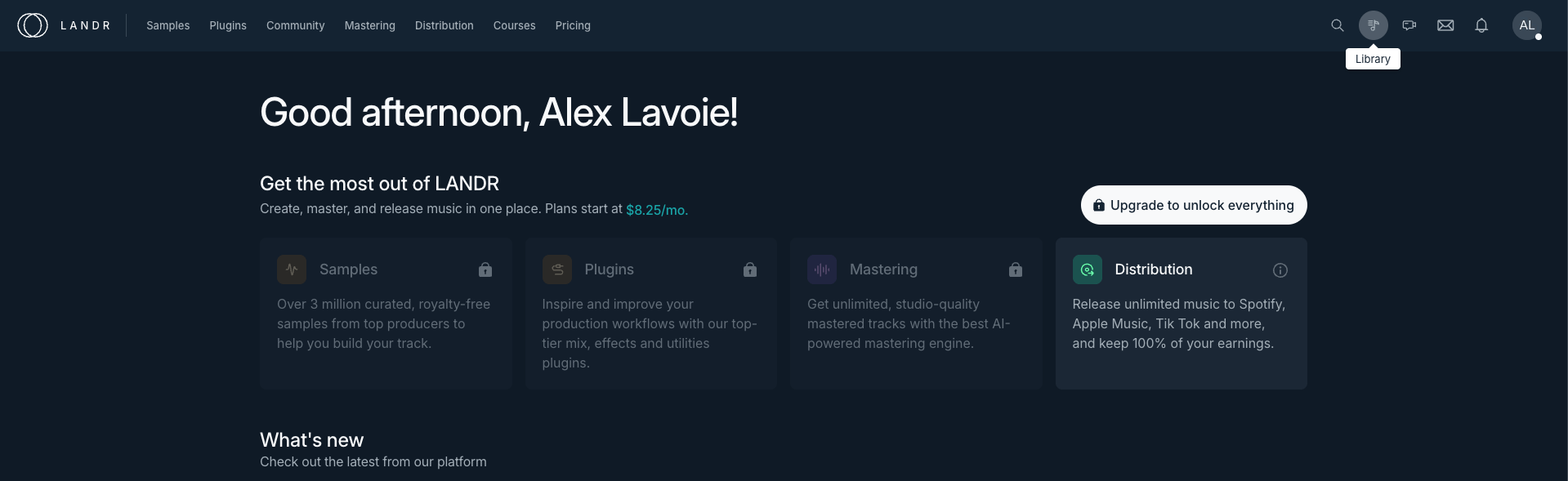
Task: Click the video sessions camera icon
Action: click(1409, 25)
